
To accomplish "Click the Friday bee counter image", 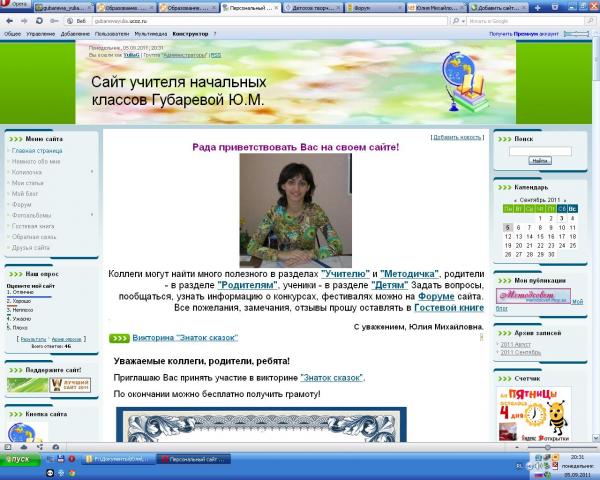I will pos(533,414).
